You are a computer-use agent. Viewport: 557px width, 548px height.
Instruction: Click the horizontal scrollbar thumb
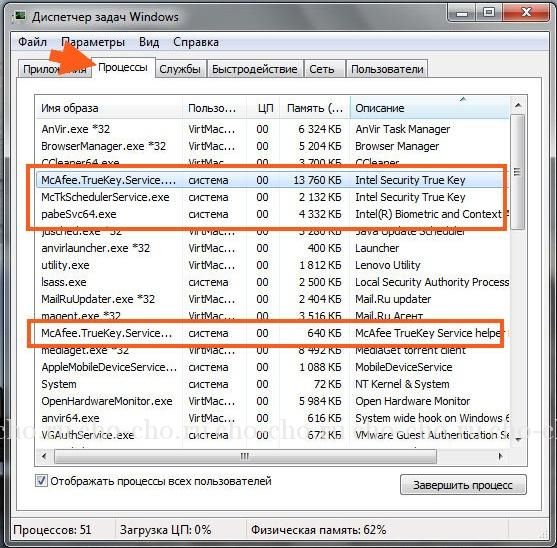[245, 456]
